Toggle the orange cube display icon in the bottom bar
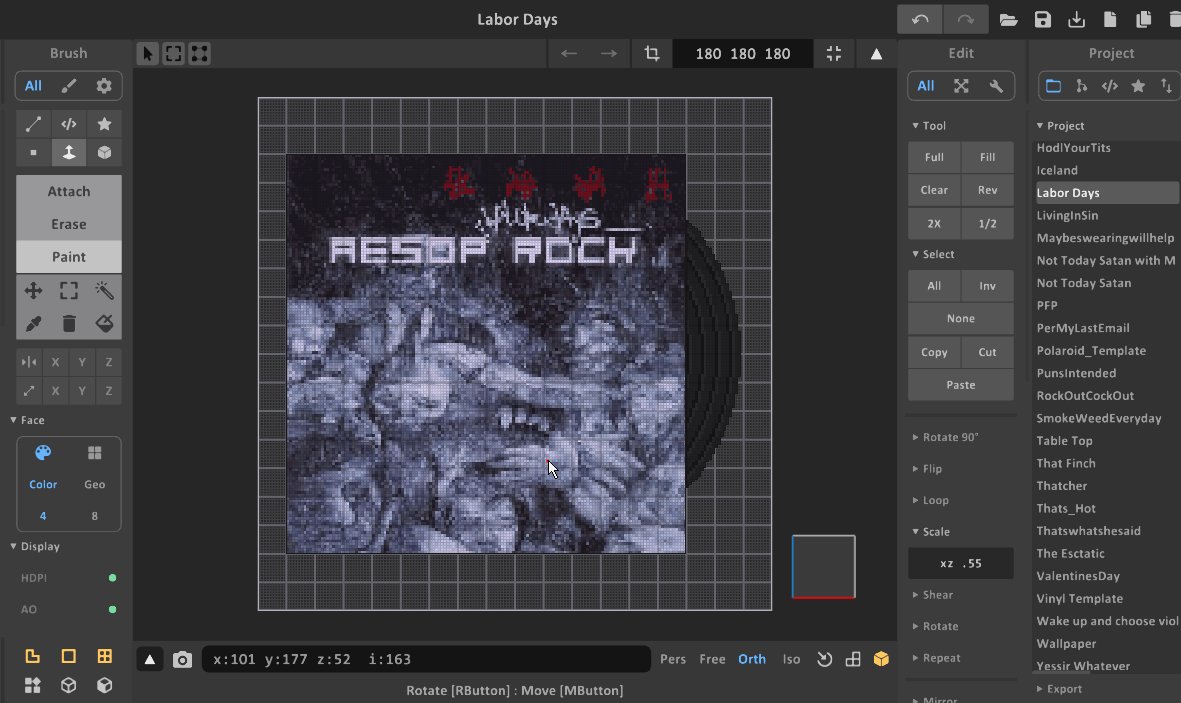The width and height of the screenshot is (1181, 703). (x=880, y=659)
